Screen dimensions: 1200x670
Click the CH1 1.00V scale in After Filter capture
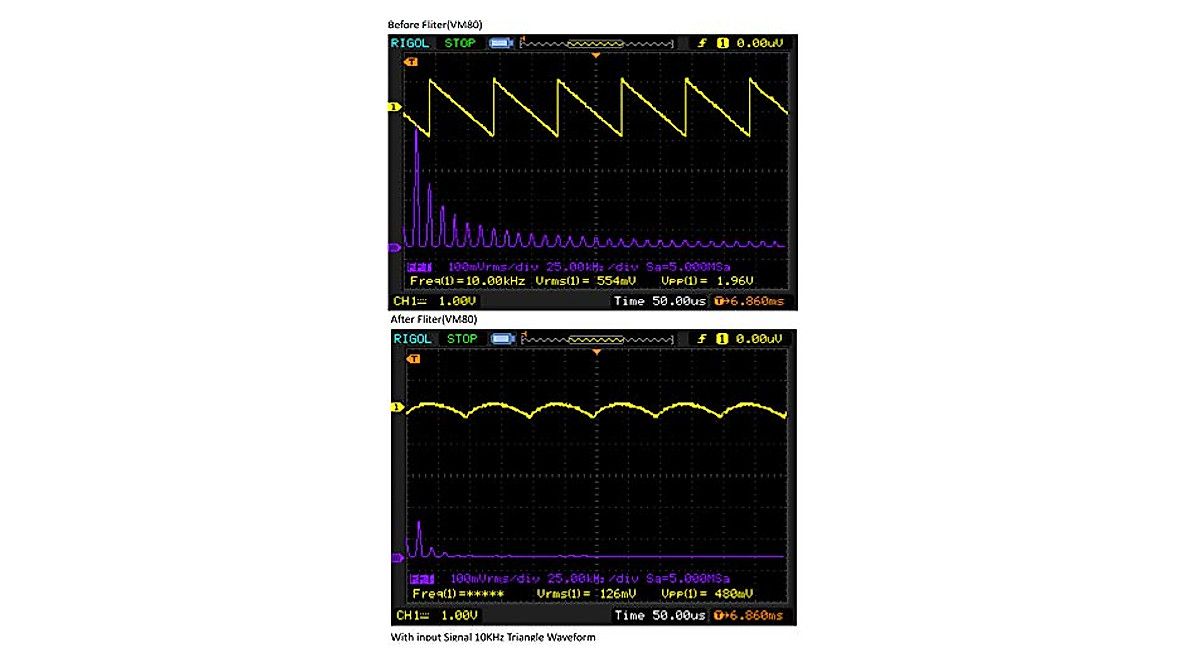[435, 614]
